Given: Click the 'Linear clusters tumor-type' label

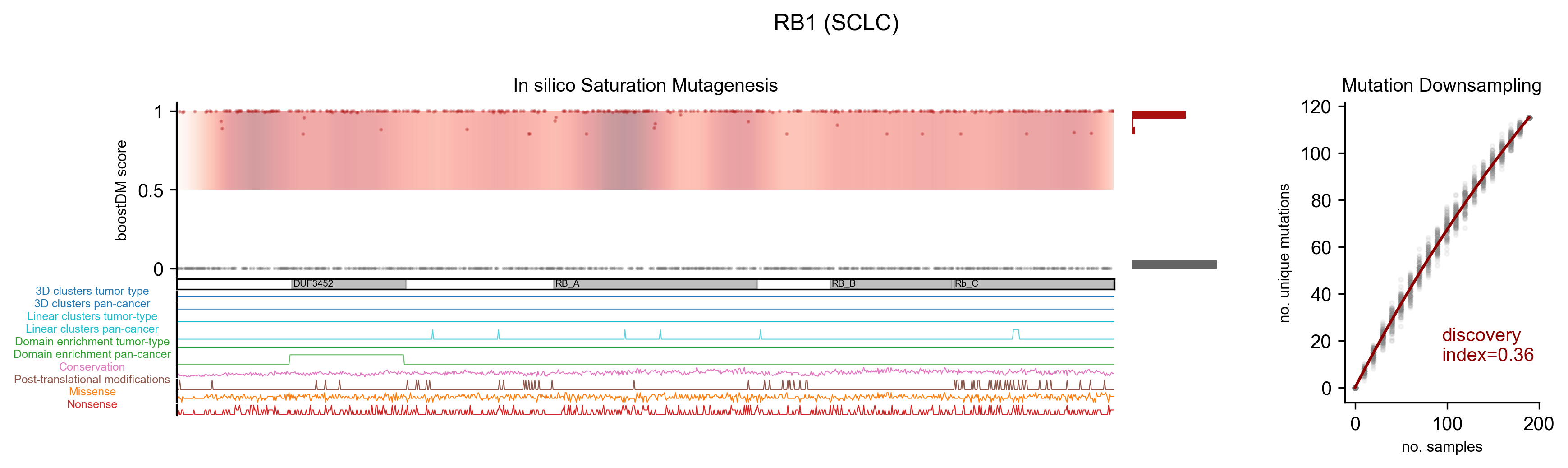Looking at the screenshot, I should coord(92,316).
